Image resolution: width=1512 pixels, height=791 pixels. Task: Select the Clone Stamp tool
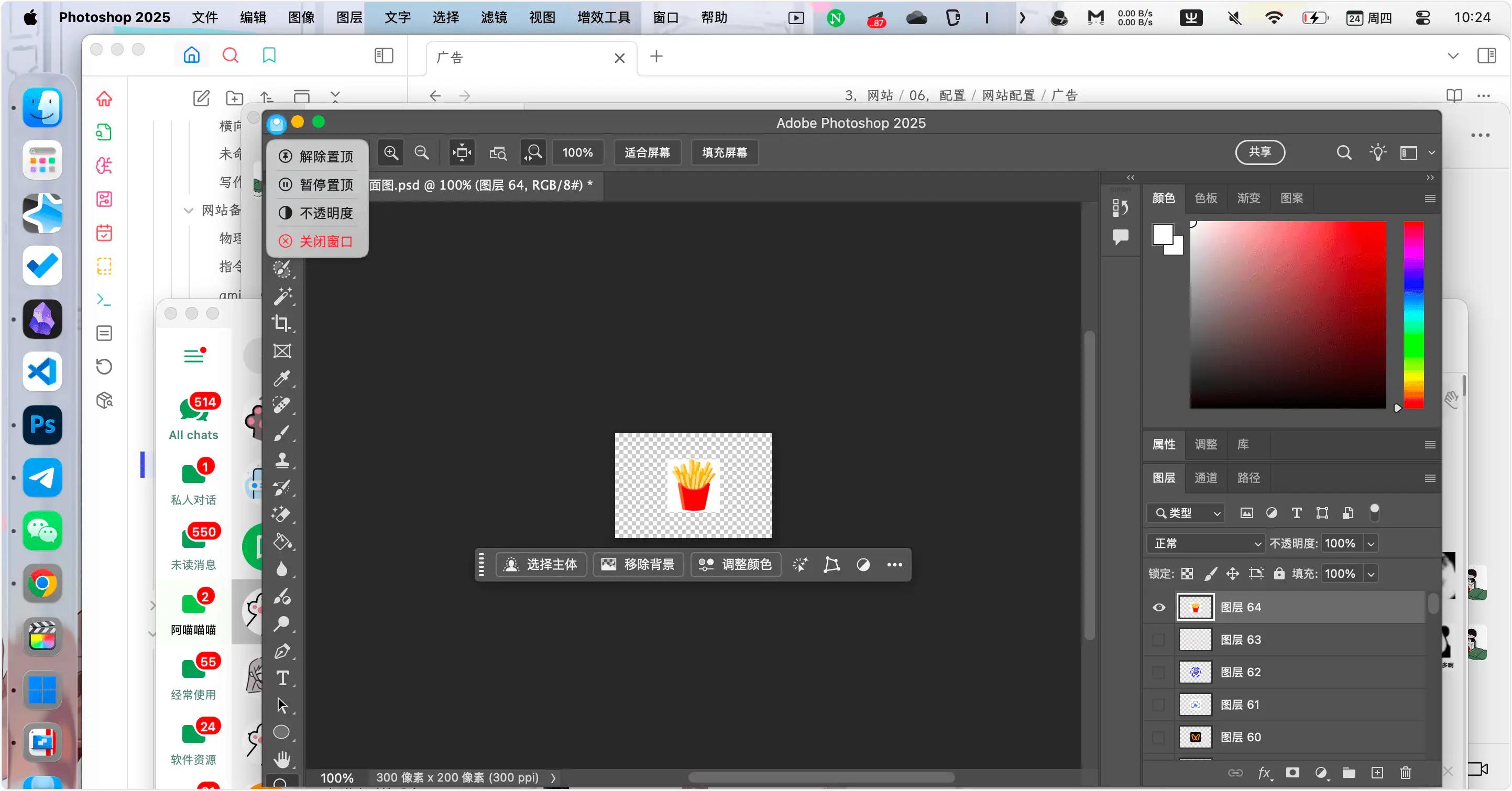click(282, 460)
